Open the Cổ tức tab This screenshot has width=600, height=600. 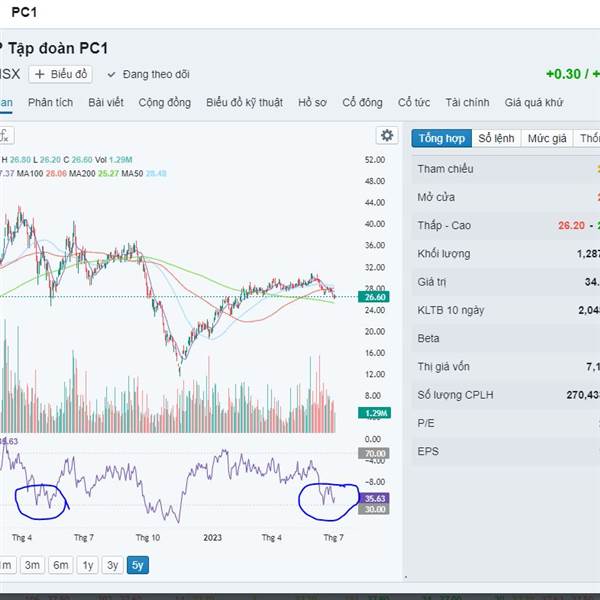click(x=414, y=103)
